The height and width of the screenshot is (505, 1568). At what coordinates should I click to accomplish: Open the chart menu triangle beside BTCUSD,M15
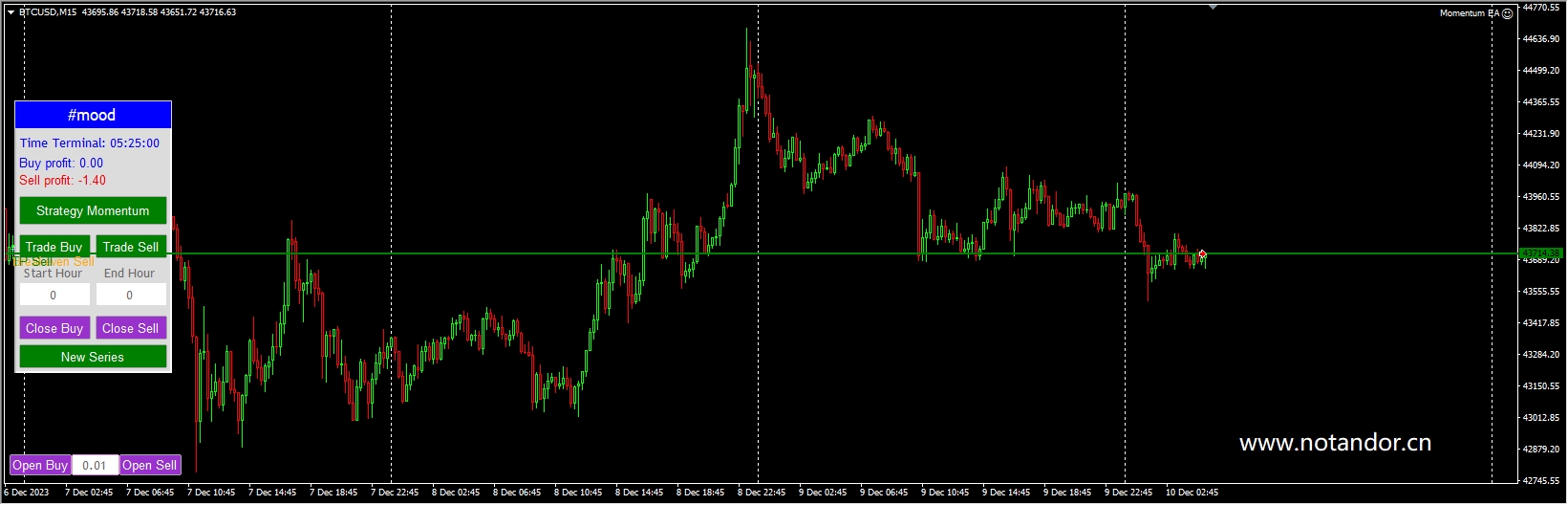pyautogui.click(x=11, y=12)
